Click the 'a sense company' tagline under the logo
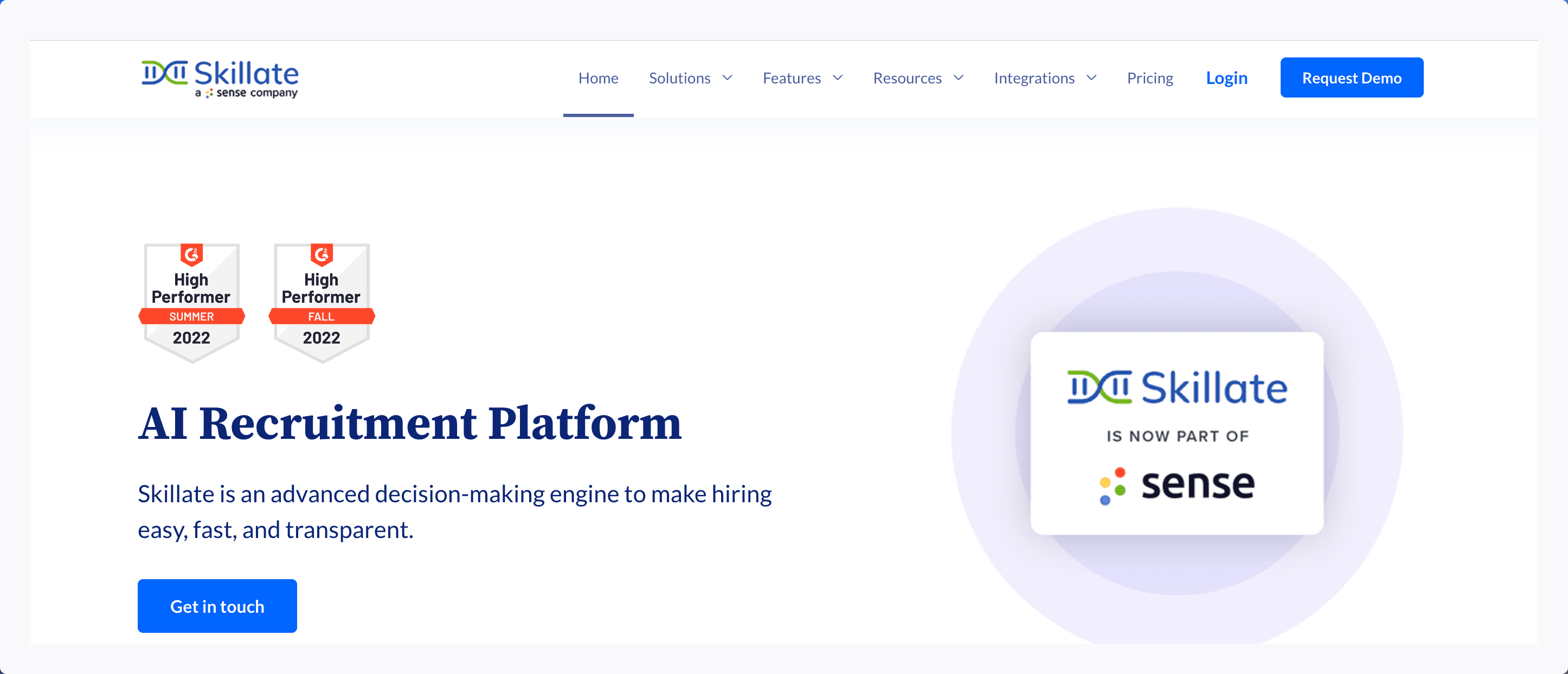1568x674 pixels. (x=247, y=93)
